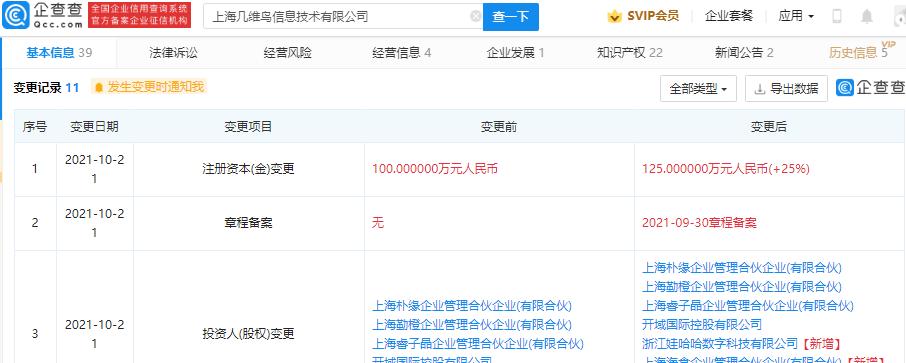Open 企业套餐 link
The width and height of the screenshot is (906, 363).
pos(729,16)
